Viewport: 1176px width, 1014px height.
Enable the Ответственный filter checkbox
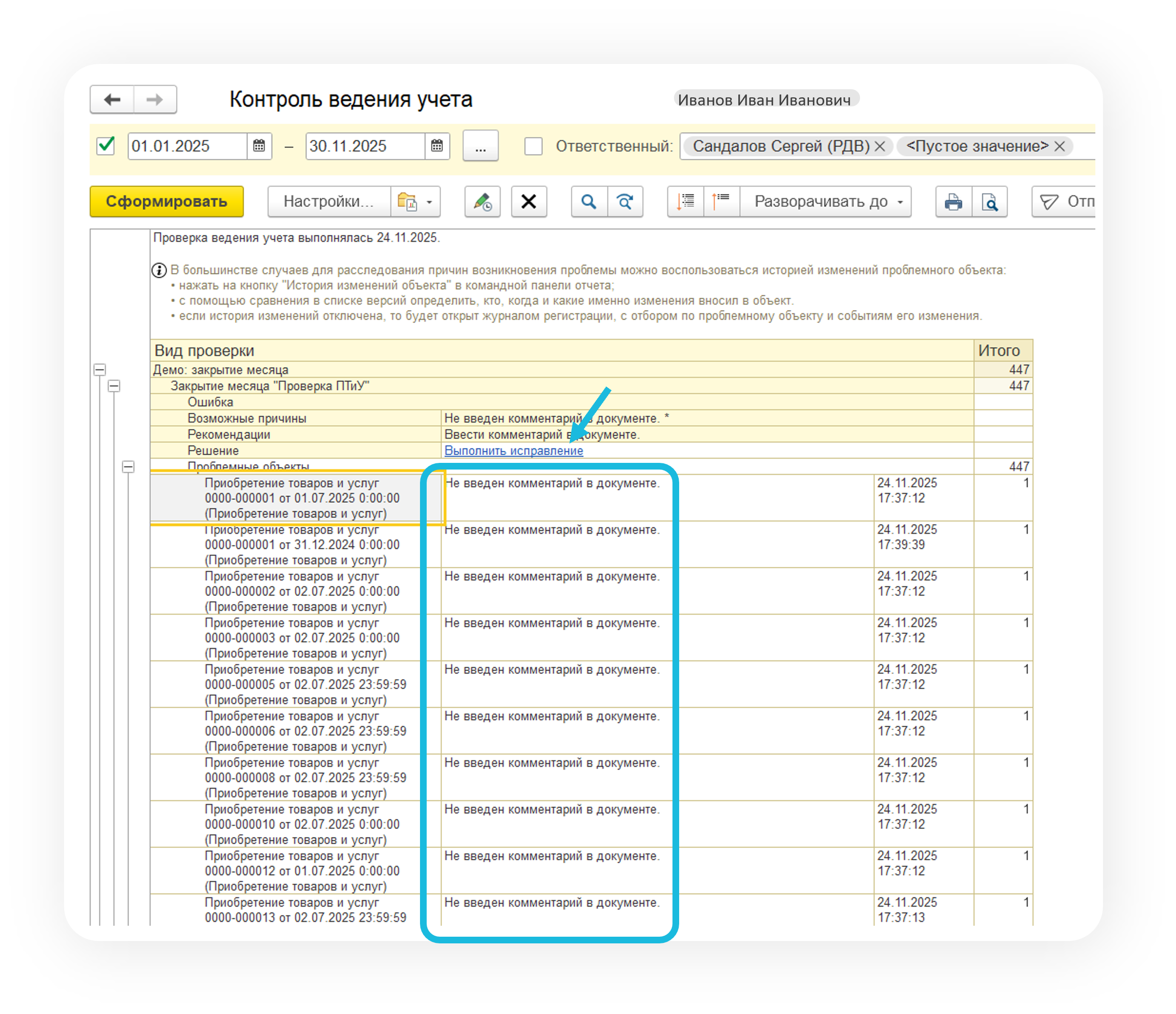pos(533,146)
